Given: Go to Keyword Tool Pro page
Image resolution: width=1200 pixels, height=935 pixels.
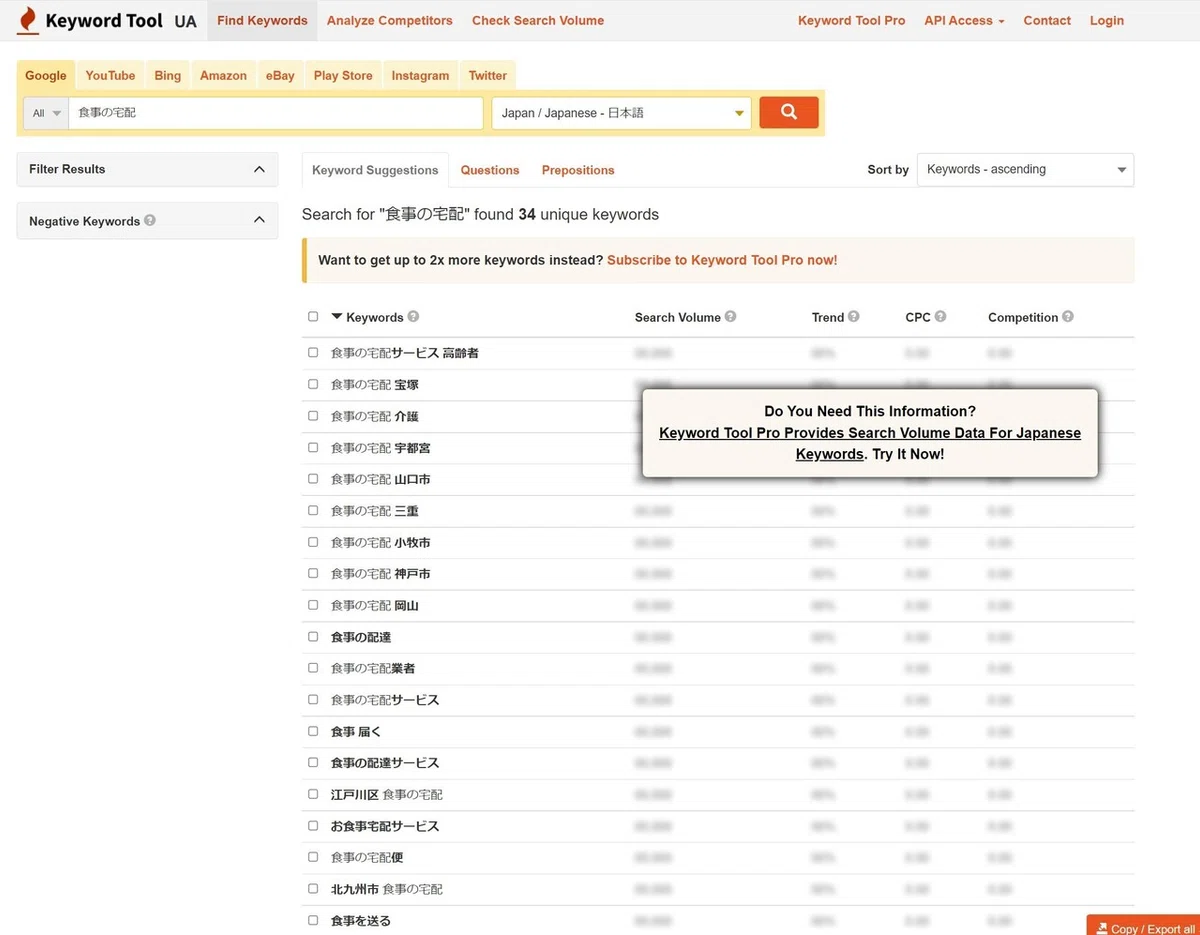Looking at the screenshot, I should point(852,20).
